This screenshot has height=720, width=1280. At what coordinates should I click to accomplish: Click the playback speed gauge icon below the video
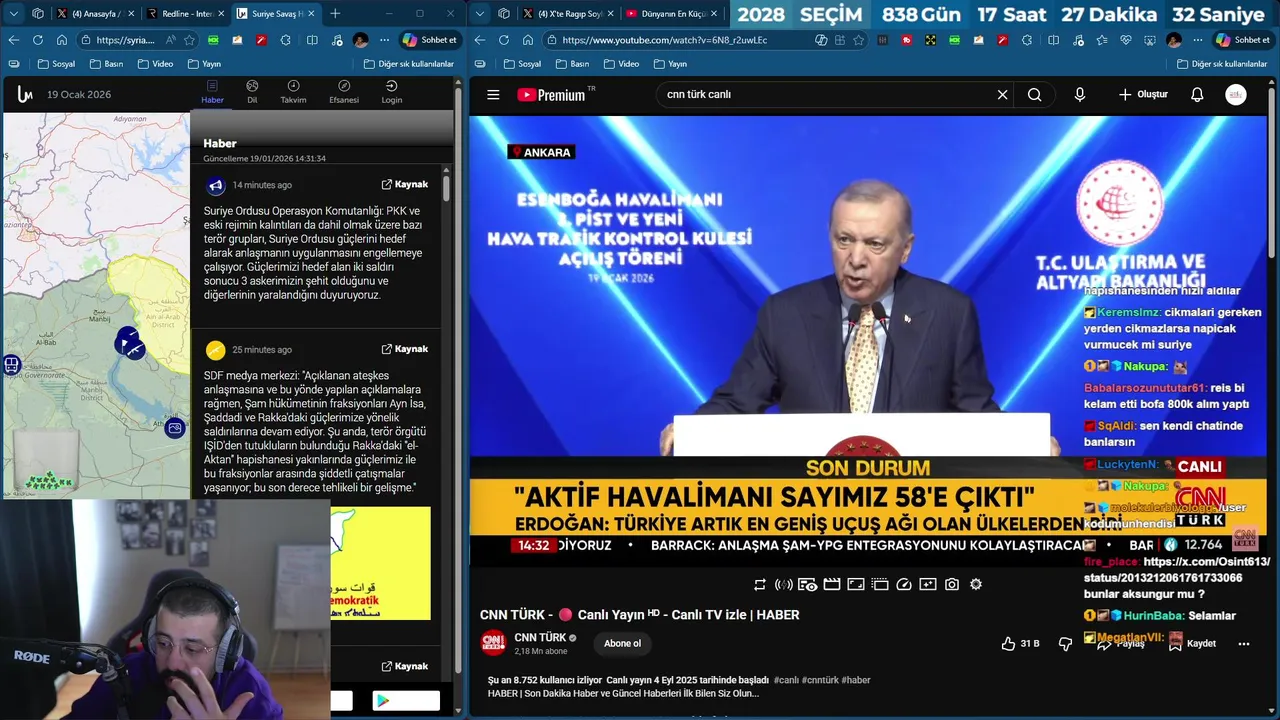(x=904, y=584)
